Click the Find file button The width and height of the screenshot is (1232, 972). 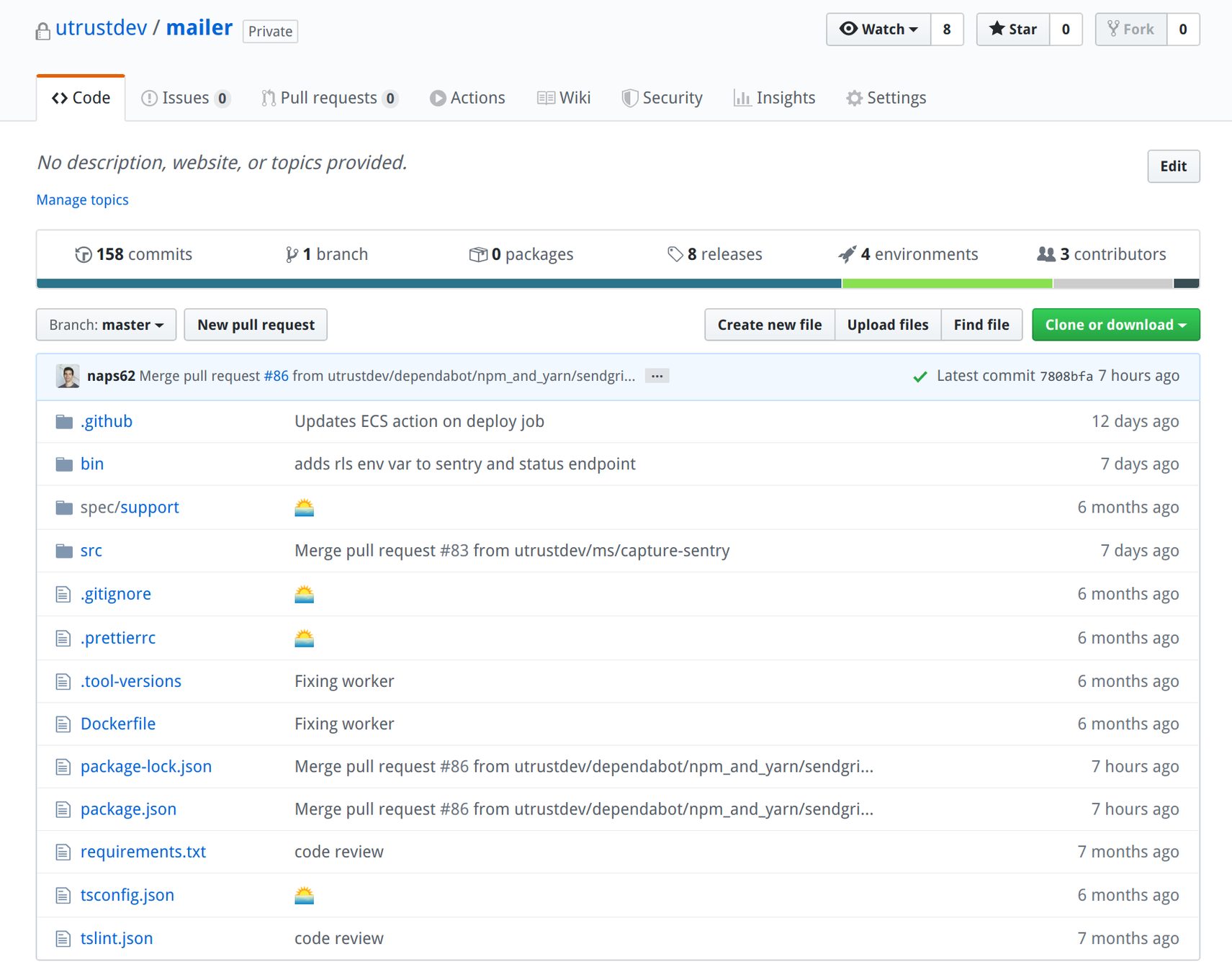tap(981, 325)
